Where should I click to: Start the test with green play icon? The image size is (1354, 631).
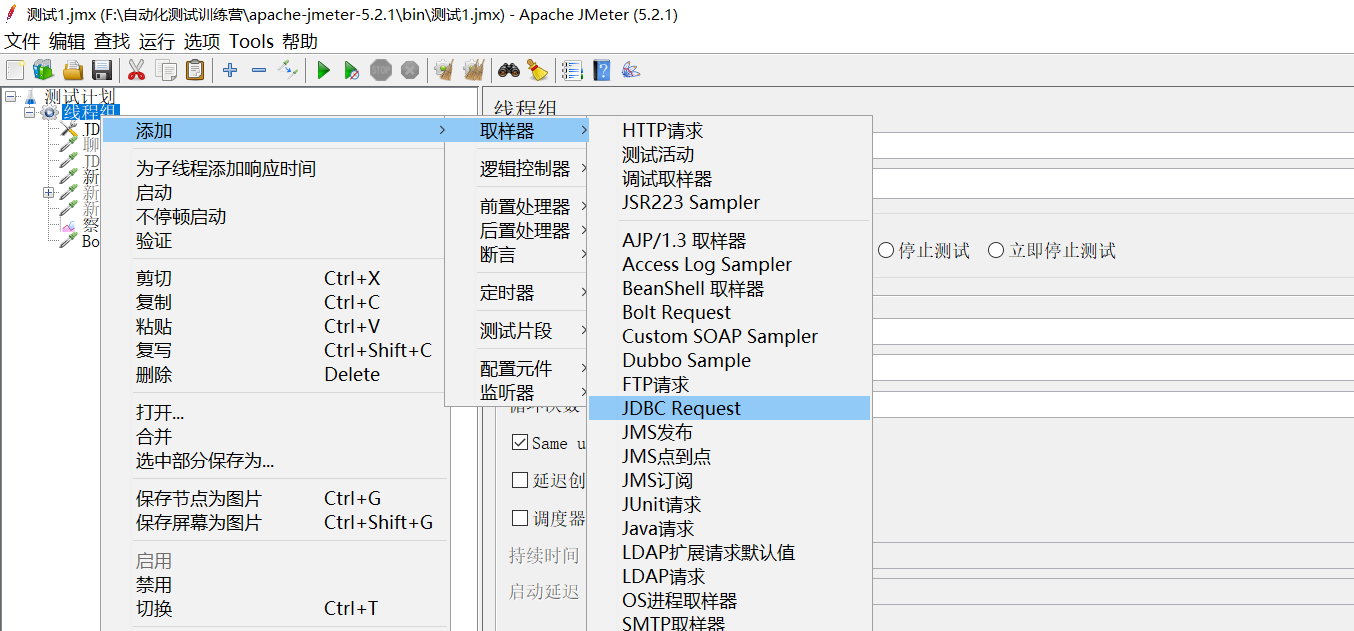[323, 70]
